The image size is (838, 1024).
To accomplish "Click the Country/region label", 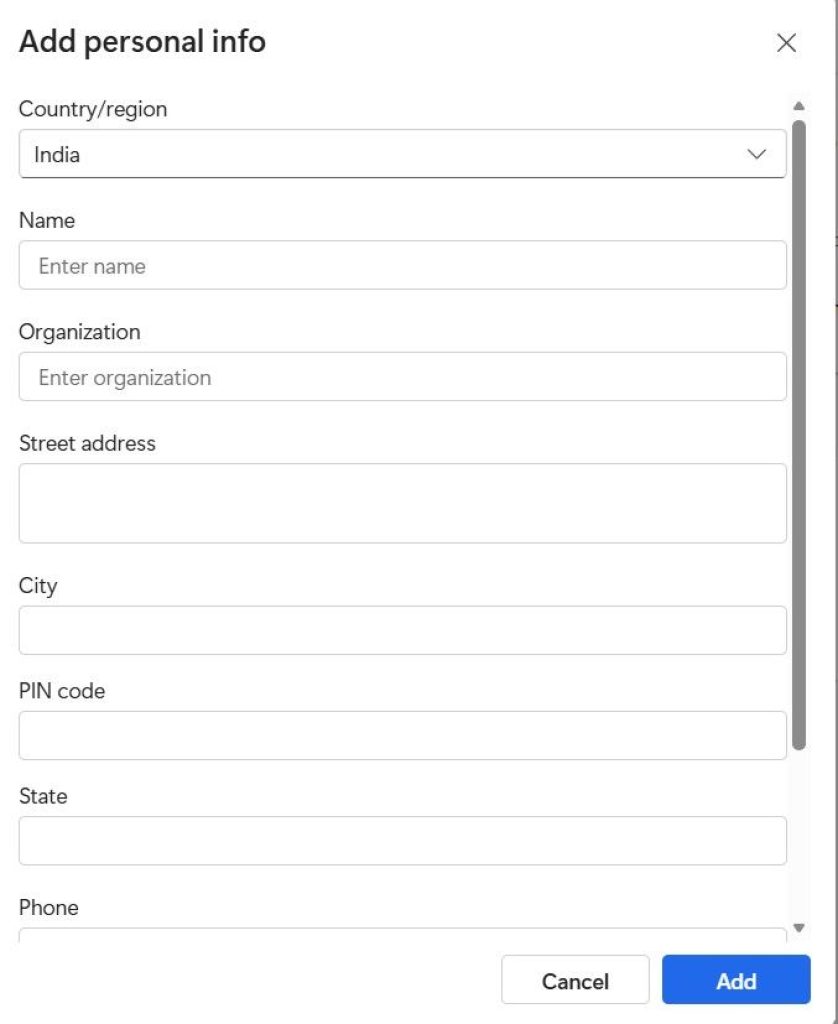I will click(93, 109).
